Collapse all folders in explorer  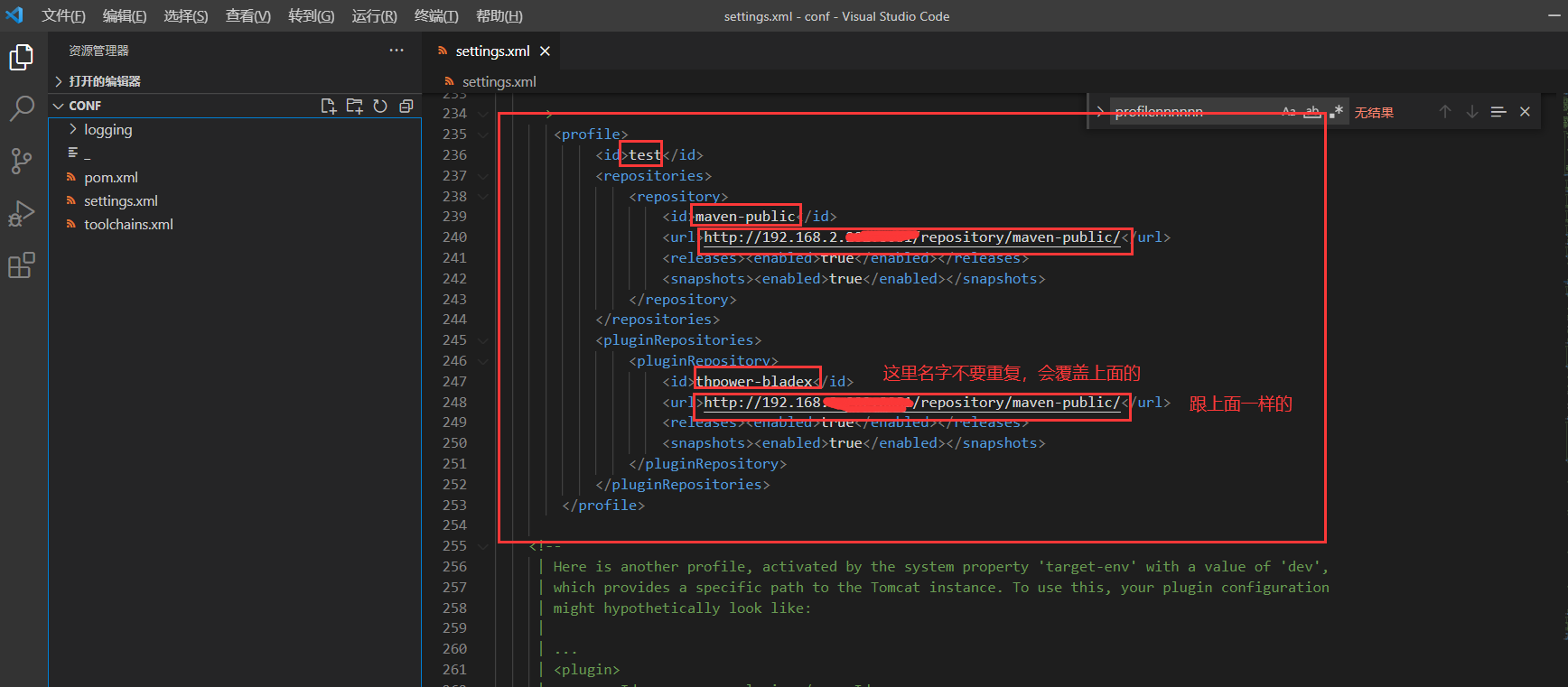(x=406, y=106)
